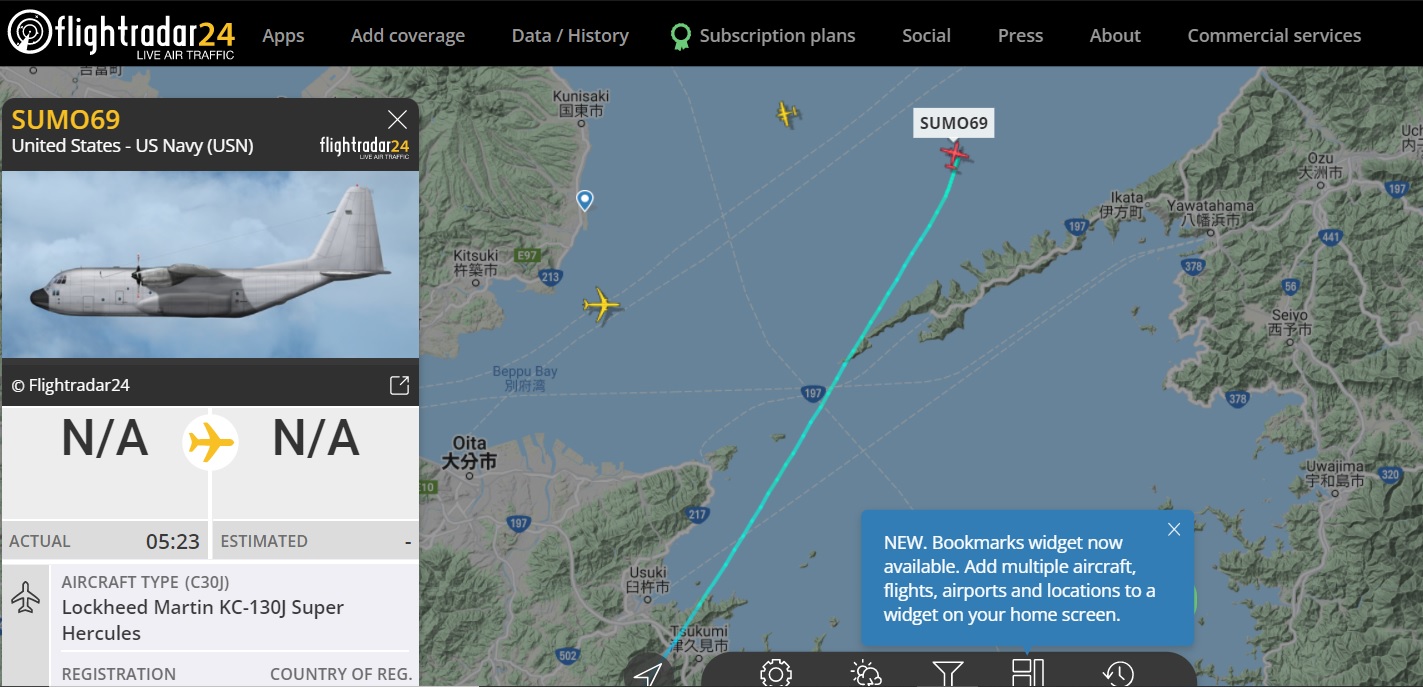Dismiss the Bookmarks widget notification
Image resolution: width=1423 pixels, height=687 pixels.
(1174, 529)
